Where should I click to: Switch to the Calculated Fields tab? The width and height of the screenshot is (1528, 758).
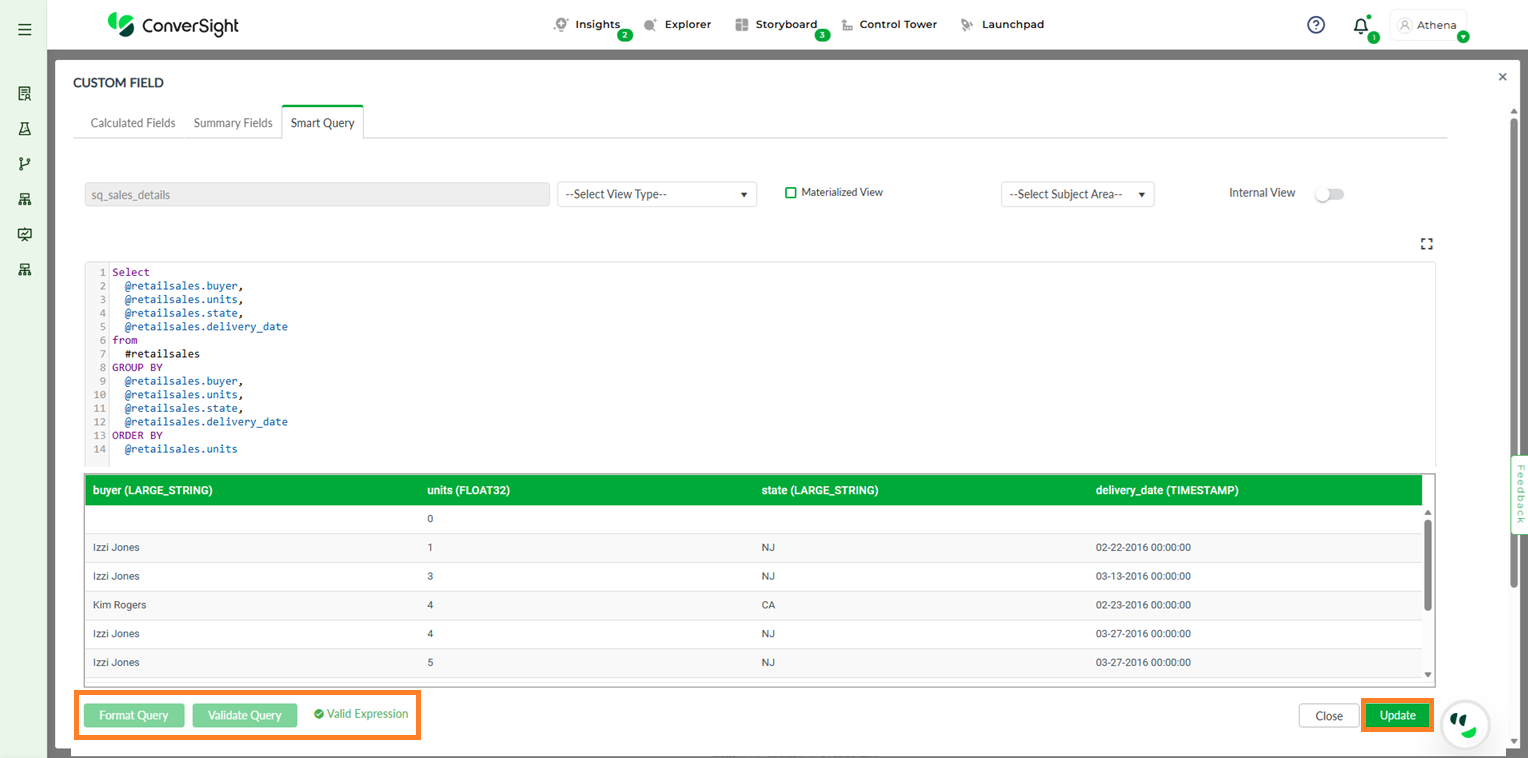pyautogui.click(x=133, y=123)
